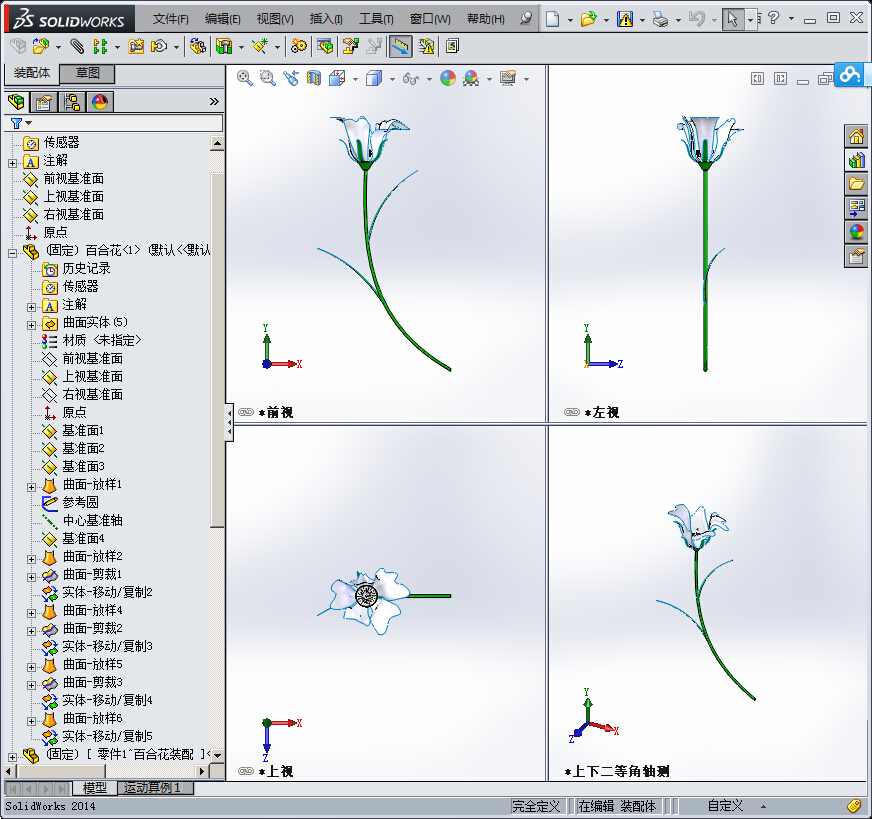Click the Zoom to Area icon
This screenshot has width=872, height=819.
268,78
